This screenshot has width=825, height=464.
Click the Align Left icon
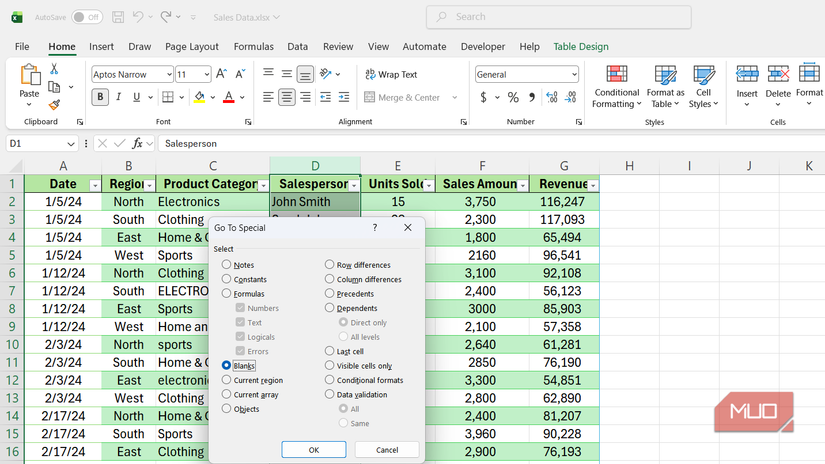pyautogui.click(x=268, y=97)
